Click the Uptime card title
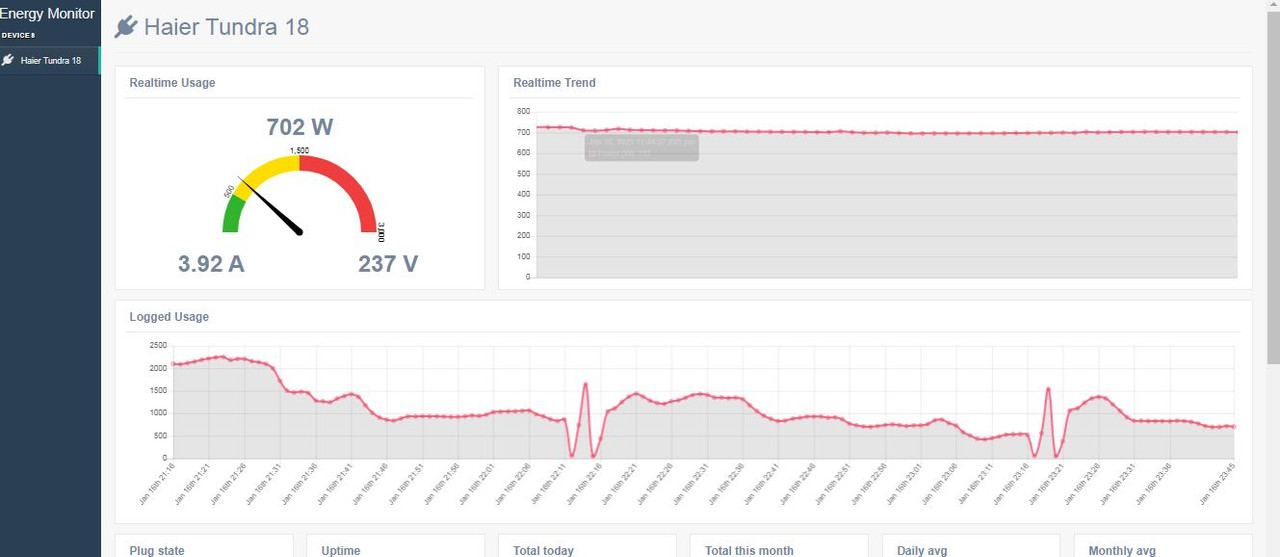1280x557 pixels. tap(341, 550)
